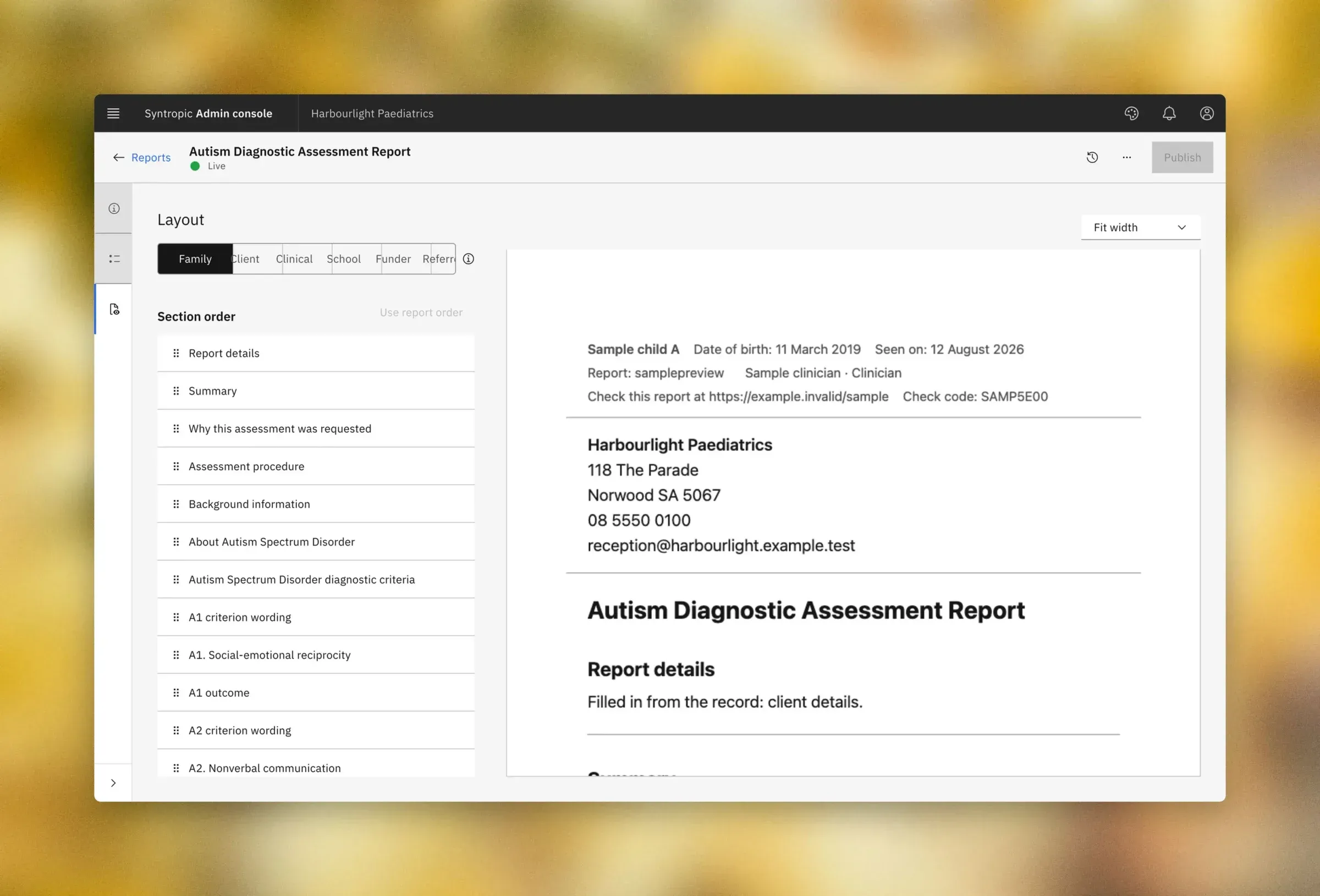This screenshot has height=896, width=1320.
Task: Select A1 criterion wording row
Action: 316,617
